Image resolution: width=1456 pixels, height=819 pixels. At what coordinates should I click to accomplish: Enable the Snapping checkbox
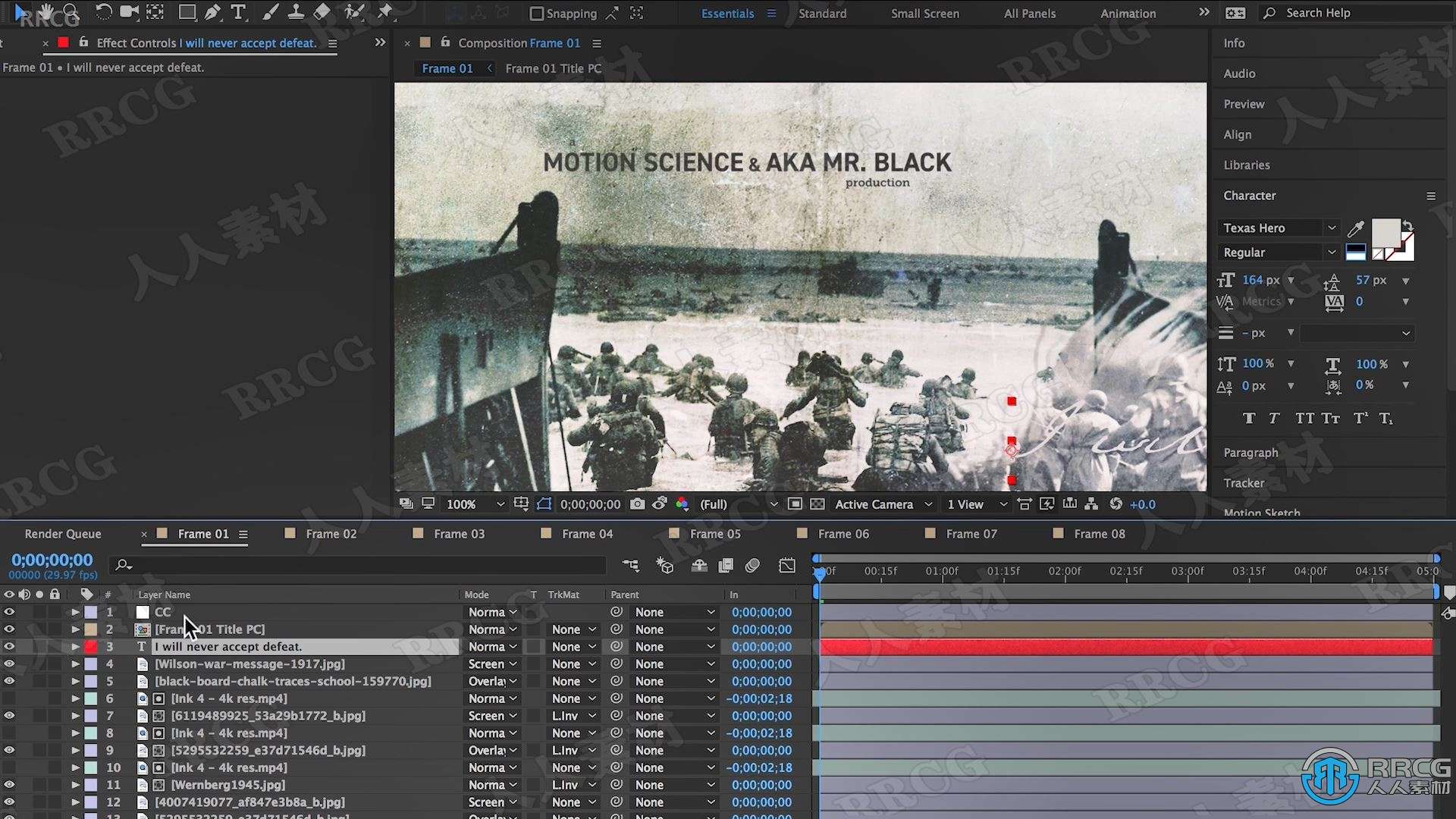coord(537,13)
